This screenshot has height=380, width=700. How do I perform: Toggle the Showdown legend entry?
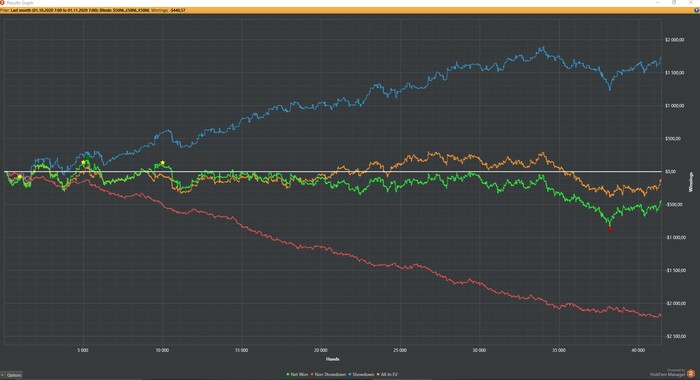pos(362,375)
